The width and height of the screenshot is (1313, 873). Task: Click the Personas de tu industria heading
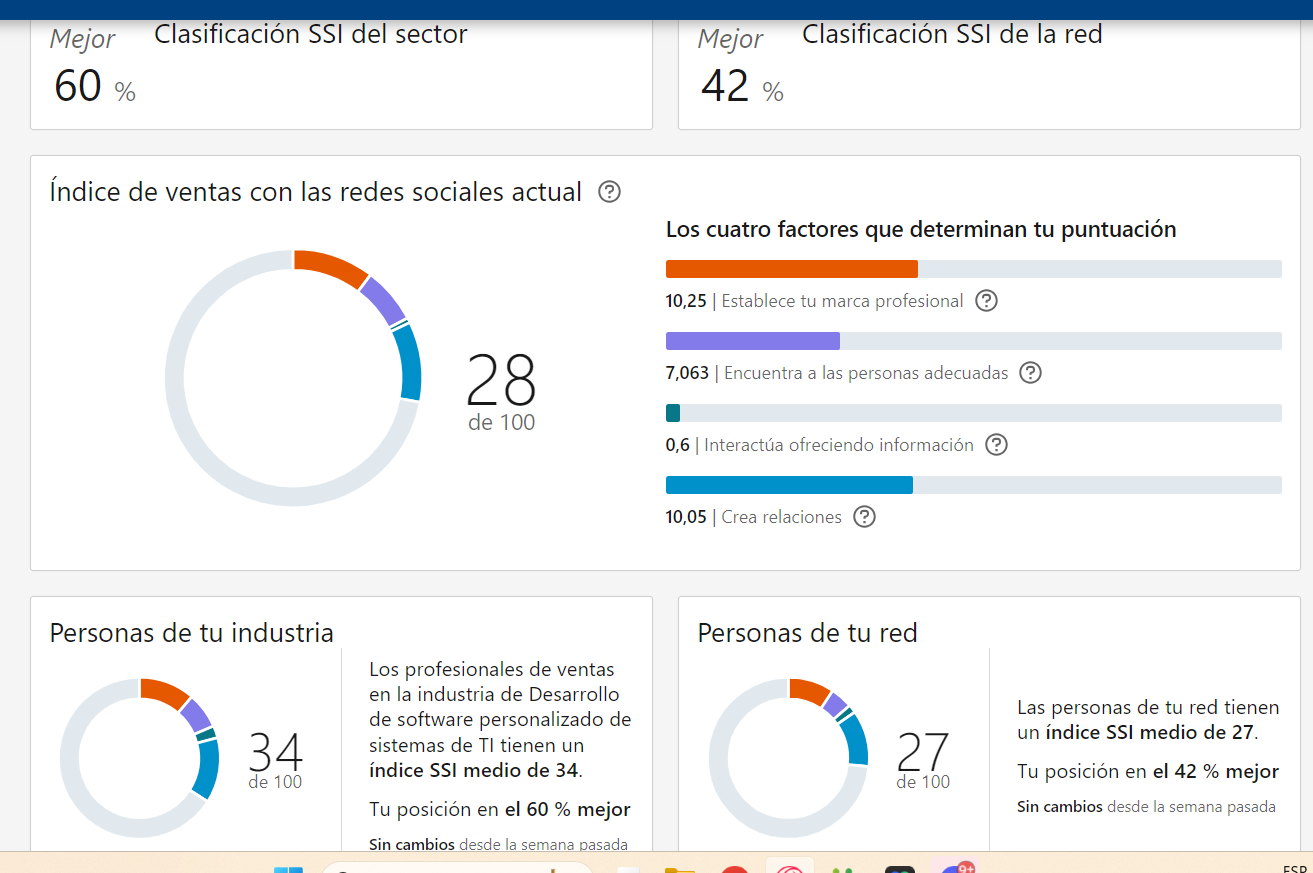[x=192, y=633]
